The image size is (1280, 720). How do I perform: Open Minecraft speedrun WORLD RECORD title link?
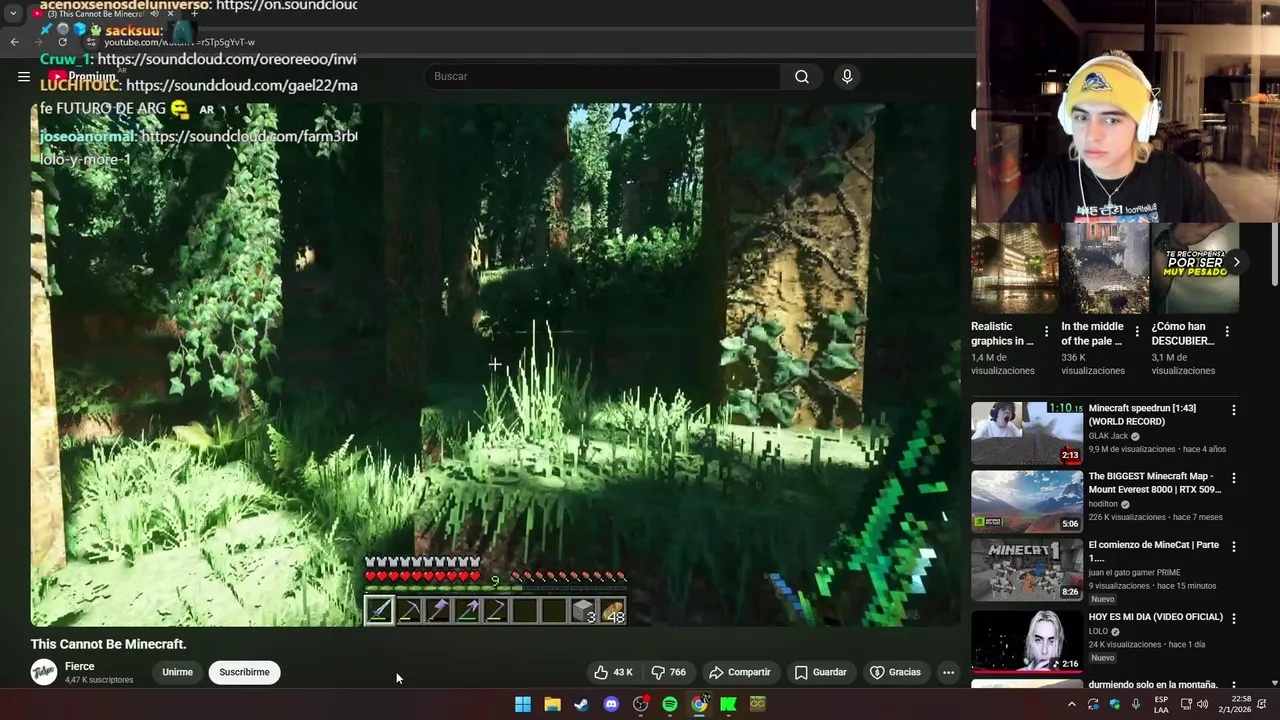pos(1142,415)
